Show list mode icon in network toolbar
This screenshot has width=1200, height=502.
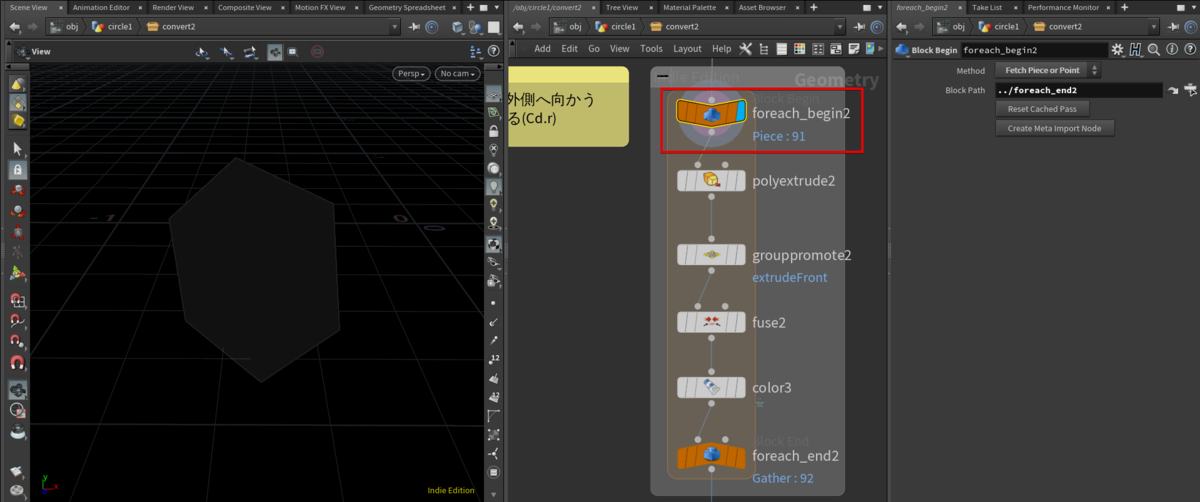[782, 48]
